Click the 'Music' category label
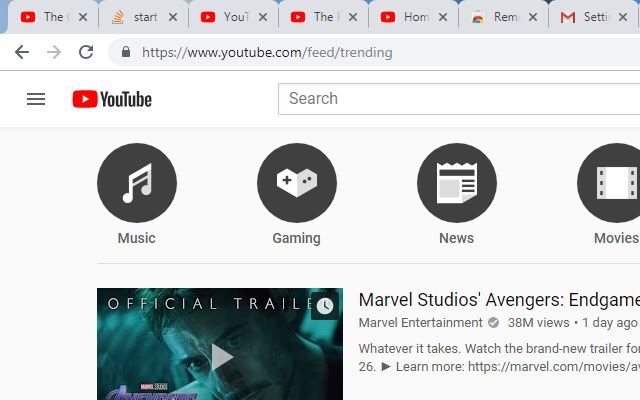The image size is (640, 400). [x=137, y=238]
